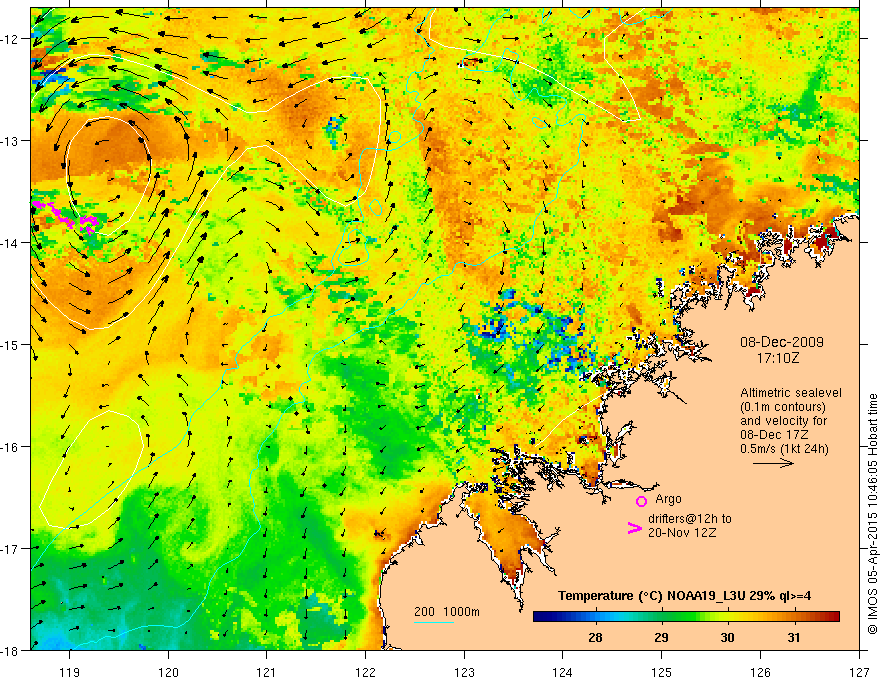The width and height of the screenshot is (880, 680).
Task: Click longitude axis label 121
Action: click(267, 672)
